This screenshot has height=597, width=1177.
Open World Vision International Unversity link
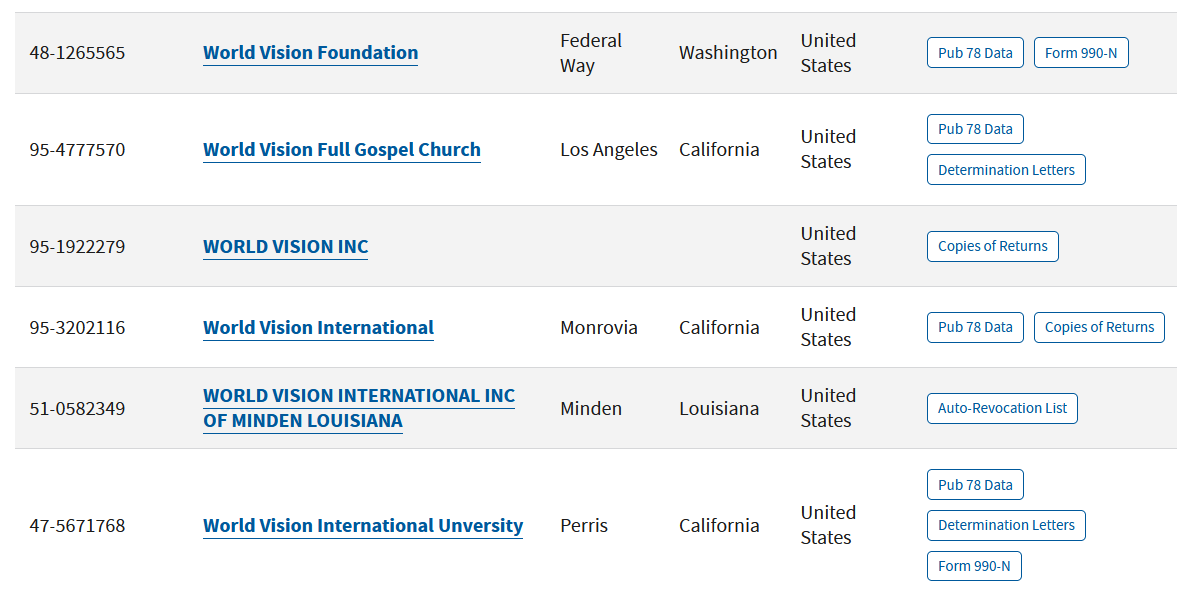click(x=362, y=526)
